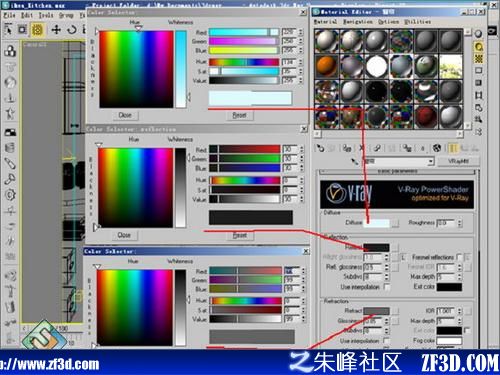This screenshot has height=375, width=500.
Task: Click the Fog color white swatch
Action: click(x=449, y=341)
